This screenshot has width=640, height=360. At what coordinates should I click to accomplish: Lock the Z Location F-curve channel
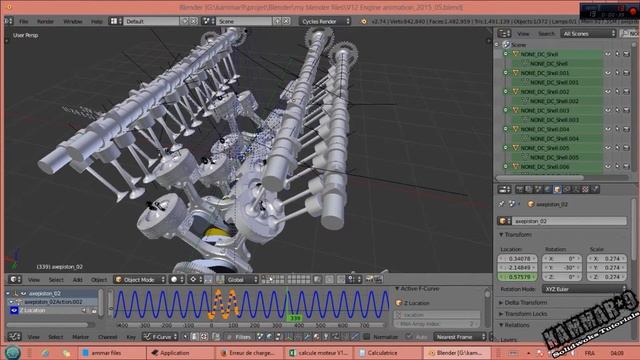tap(94, 310)
